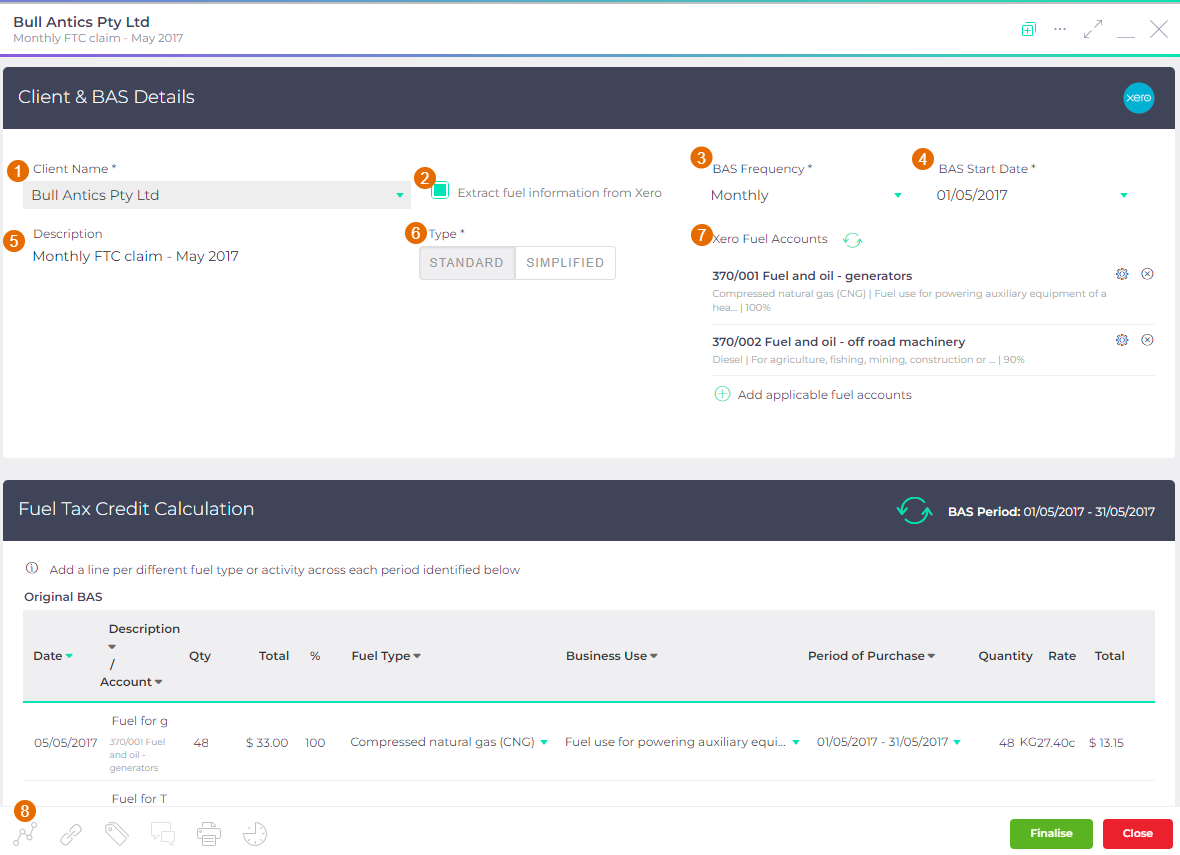Screen dimensions: 1180x855
Task: Click the Original BAS heading
Action: [63, 597]
